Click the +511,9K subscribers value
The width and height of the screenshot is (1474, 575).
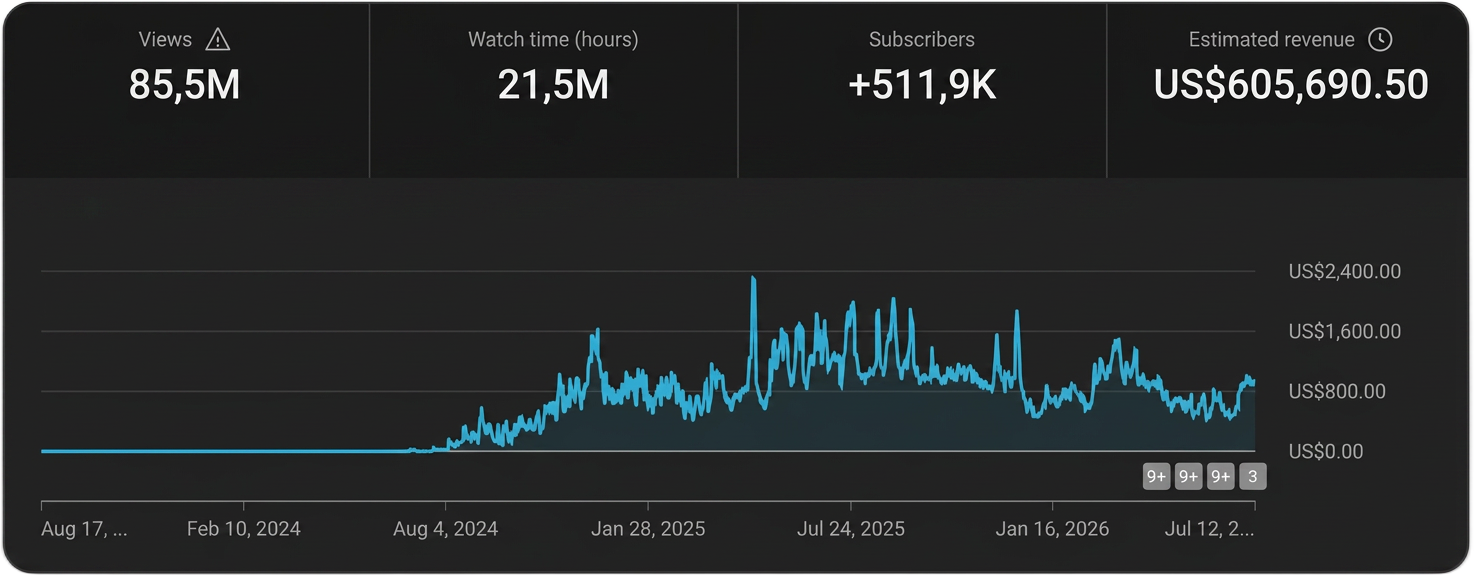[922, 85]
